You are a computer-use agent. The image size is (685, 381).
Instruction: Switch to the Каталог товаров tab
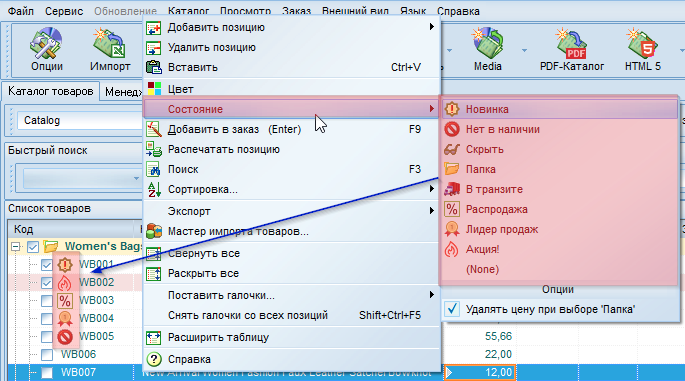tap(50, 91)
